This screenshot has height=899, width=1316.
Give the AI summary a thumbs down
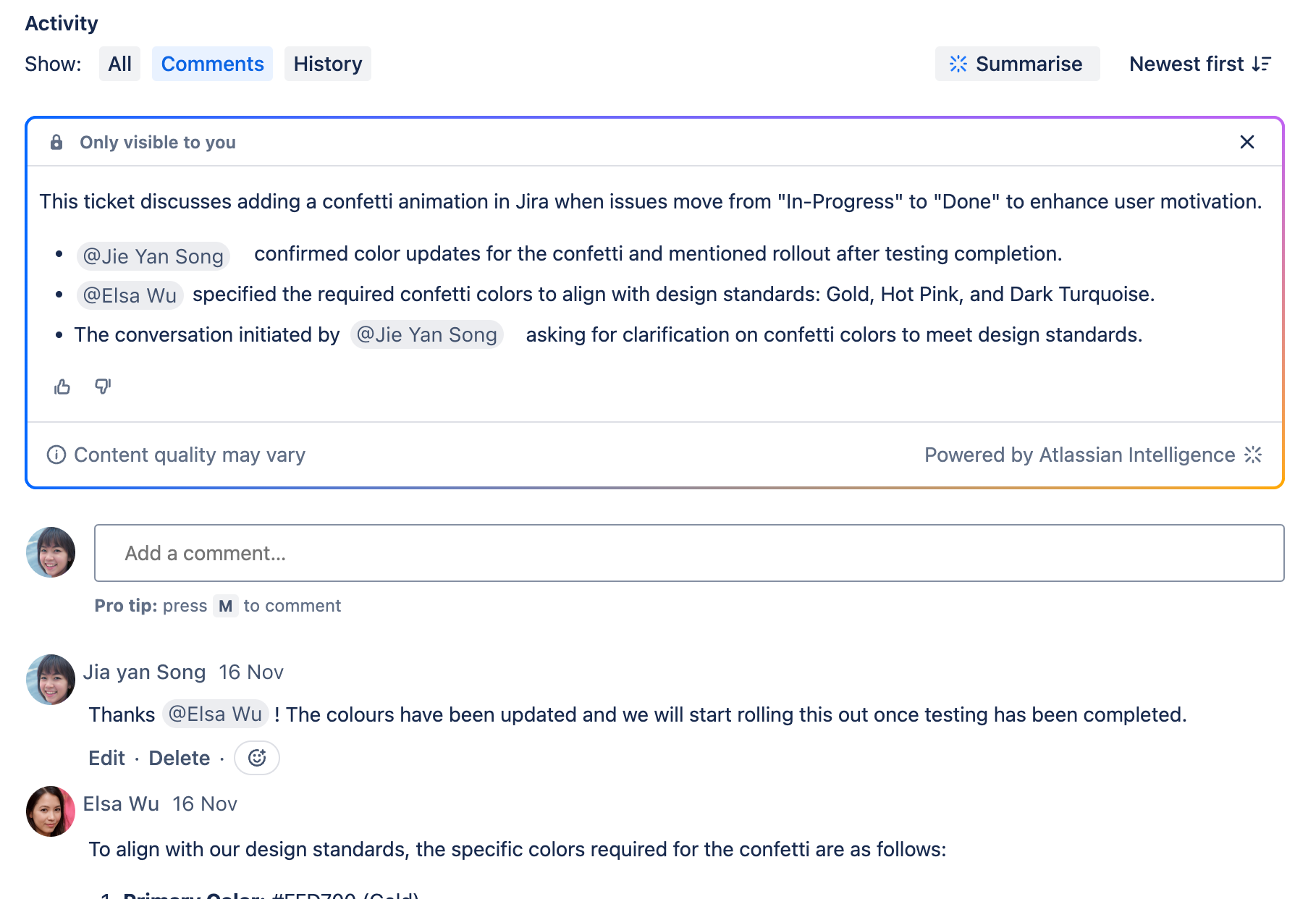[x=102, y=387]
